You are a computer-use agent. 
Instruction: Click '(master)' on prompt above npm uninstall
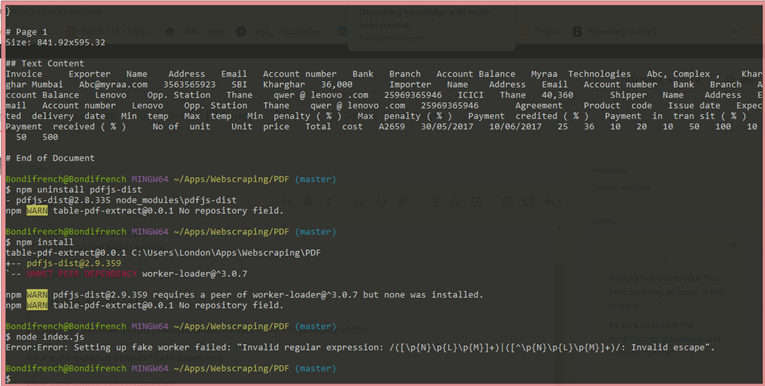(x=315, y=179)
